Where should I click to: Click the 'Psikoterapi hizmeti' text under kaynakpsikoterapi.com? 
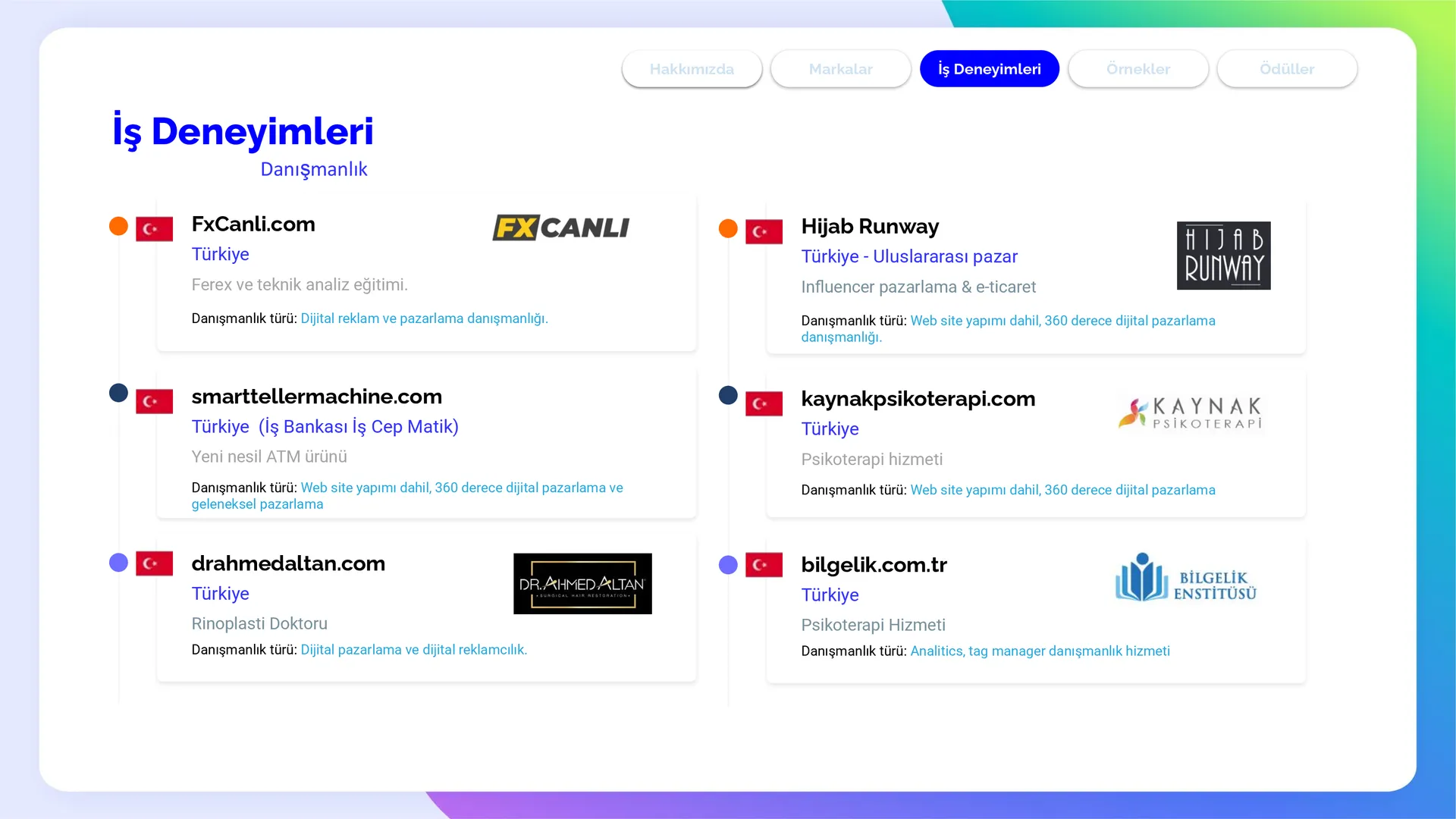pyautogui.click(x=872, y=460)
